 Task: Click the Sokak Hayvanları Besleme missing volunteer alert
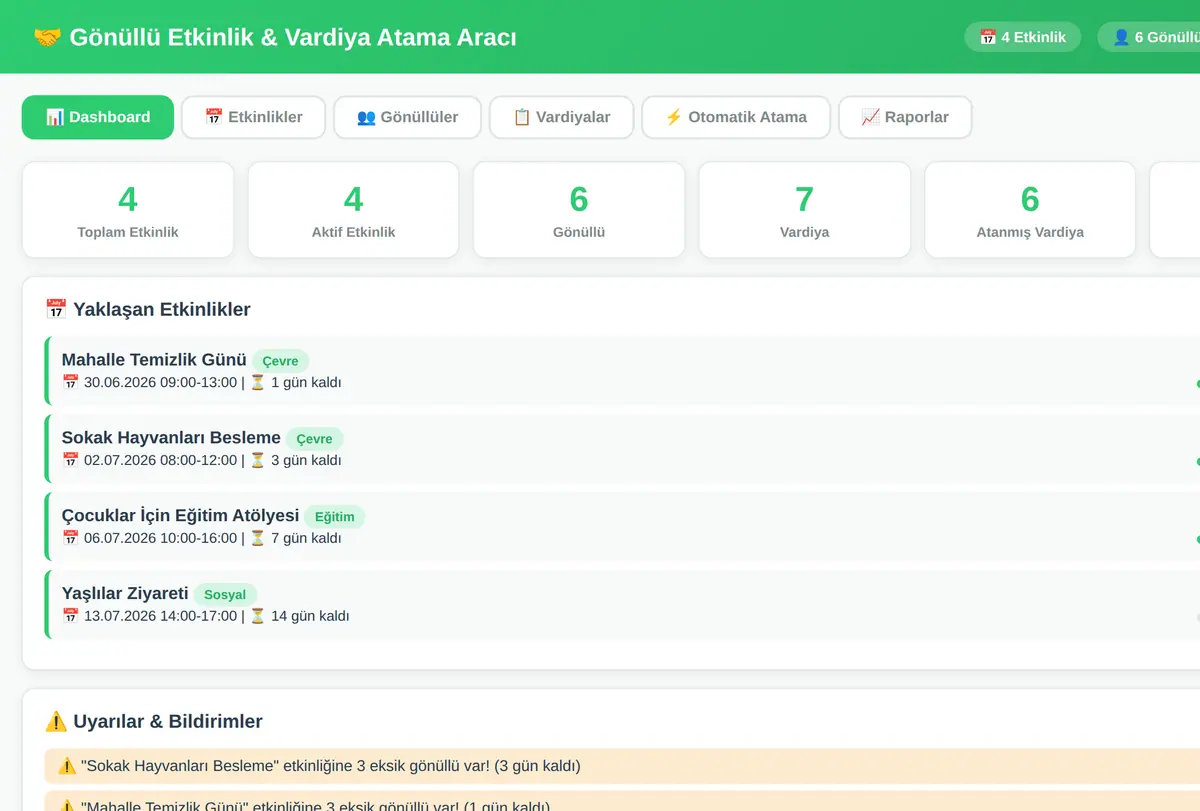coord(622,766)
